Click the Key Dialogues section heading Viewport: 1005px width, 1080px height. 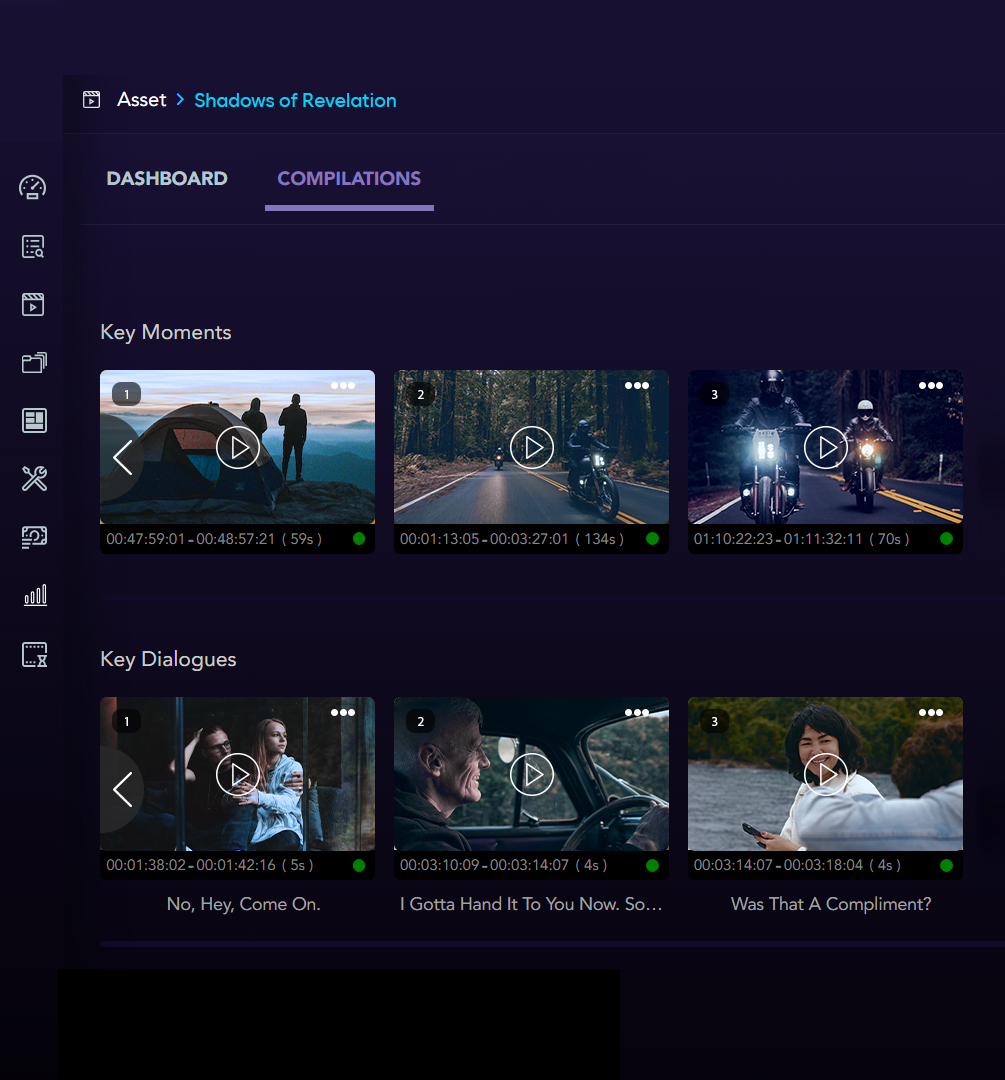pyautogui.click(x=168, y=659)
